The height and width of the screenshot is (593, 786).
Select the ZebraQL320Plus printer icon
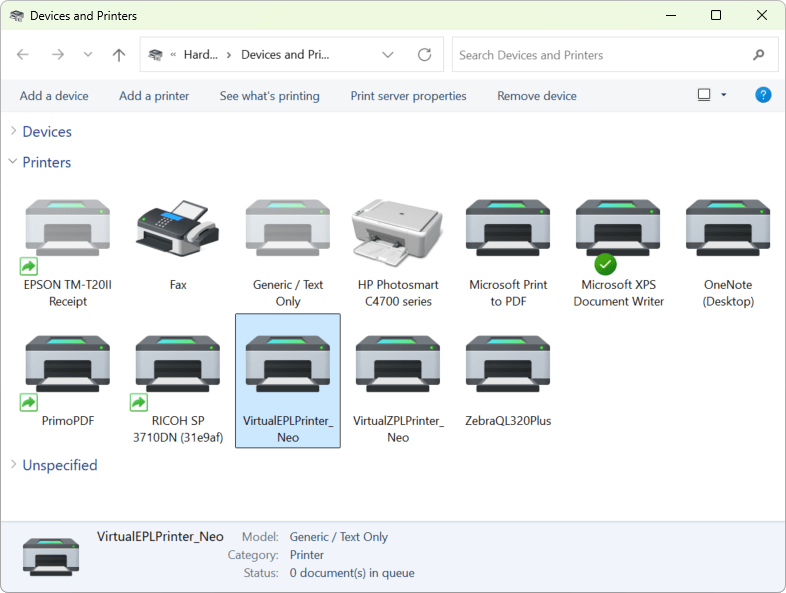508,364
